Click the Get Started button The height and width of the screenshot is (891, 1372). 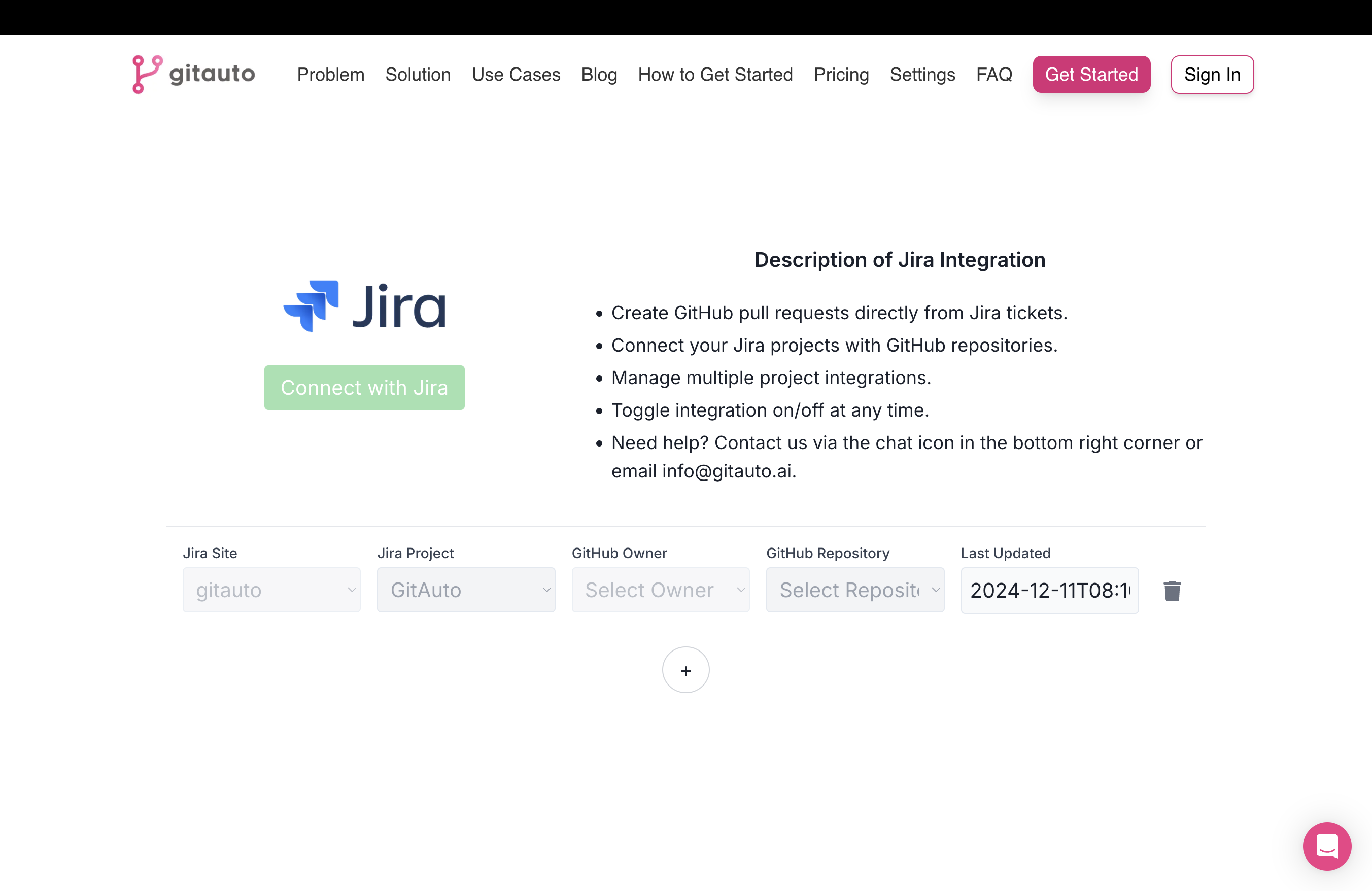(1091, 73)
